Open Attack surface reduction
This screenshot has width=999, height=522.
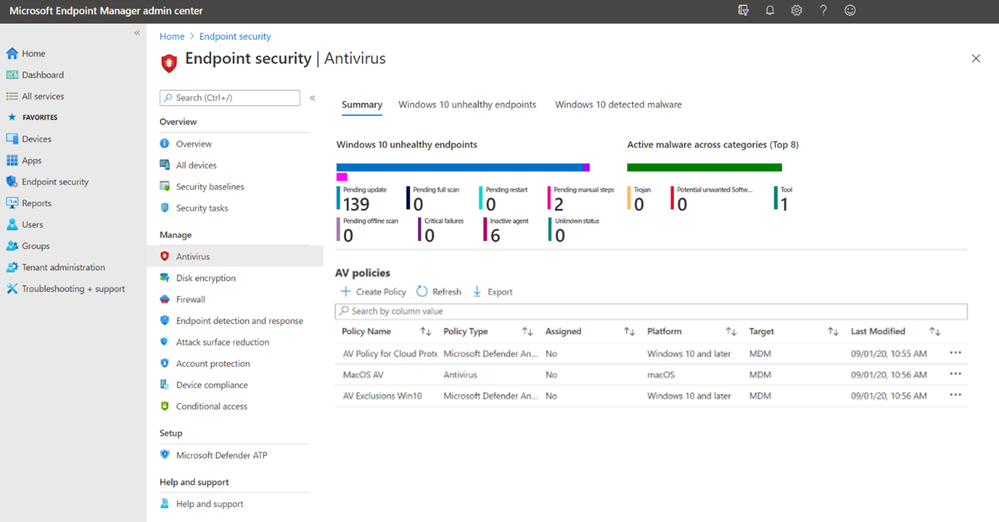(x=222, y=342)
